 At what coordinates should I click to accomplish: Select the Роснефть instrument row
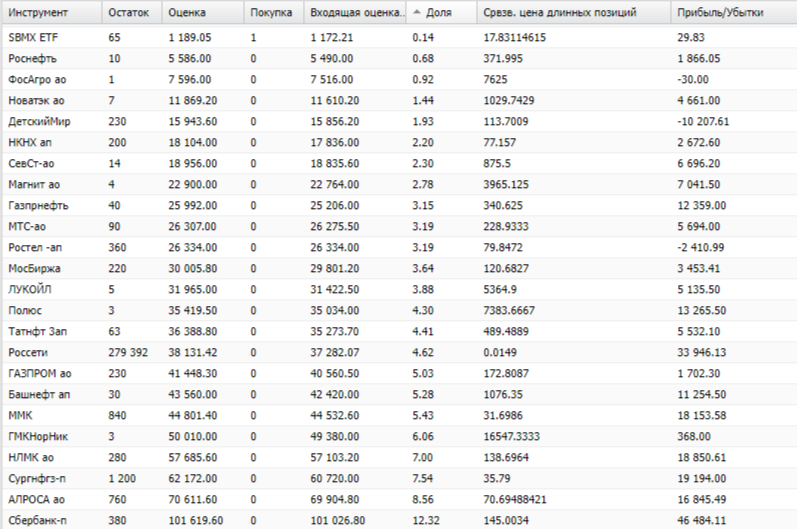398,58
